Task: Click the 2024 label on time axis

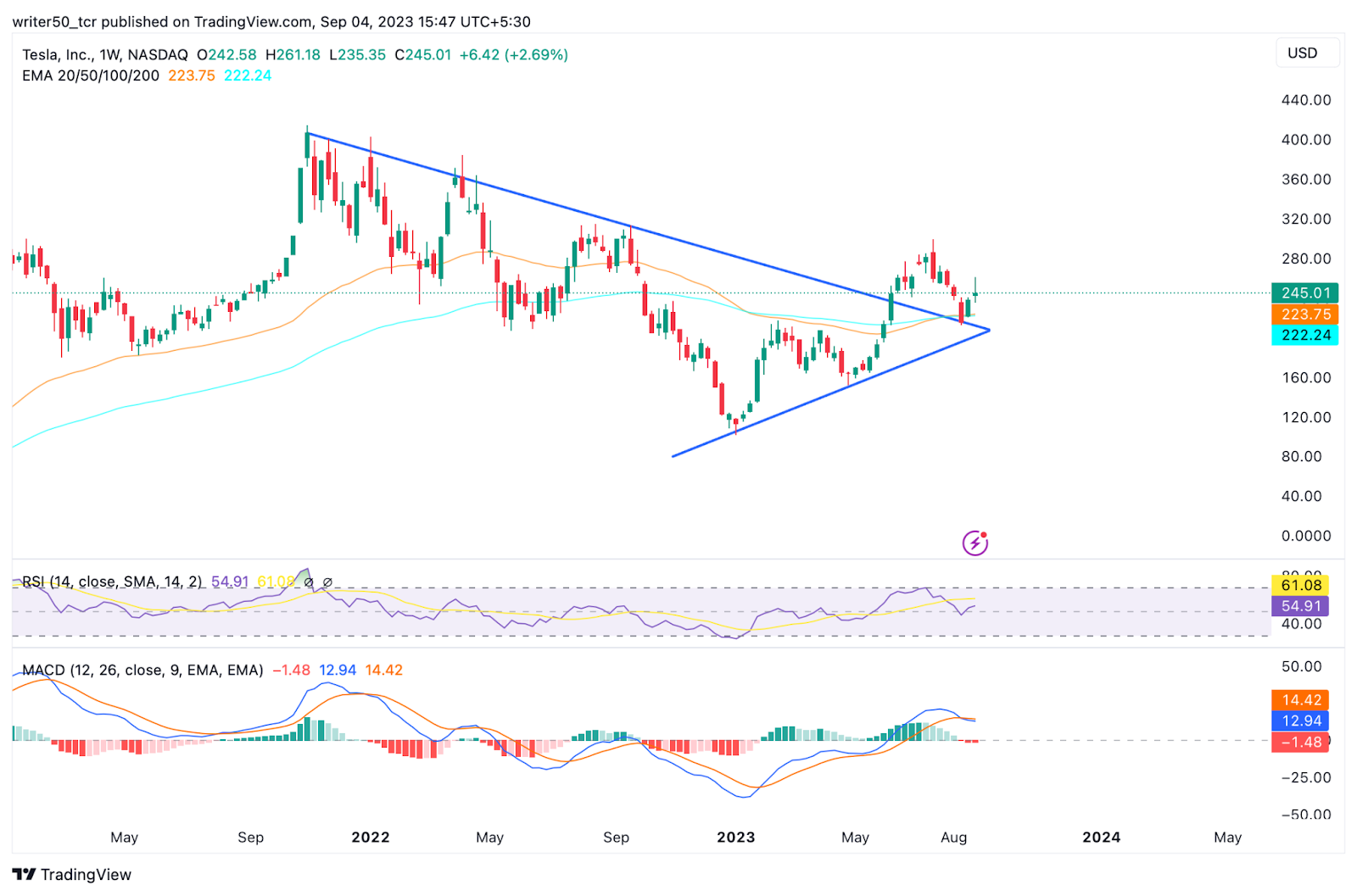Action: [x=1102, y=838]
